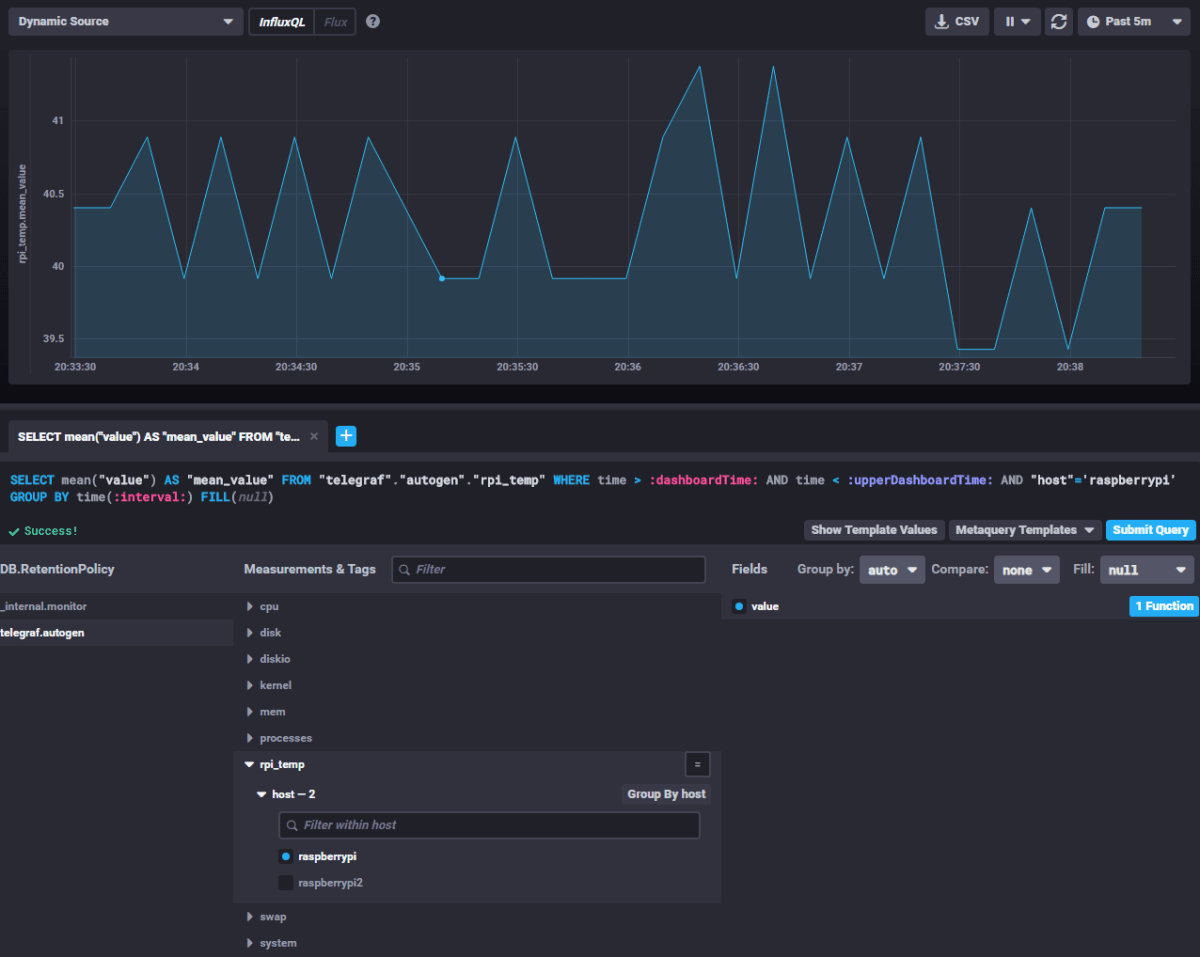This screenshot has height=957, width=1200.
Task: Switch to Flux query mode
Action: pyautogui.click(x=335, y=21)
